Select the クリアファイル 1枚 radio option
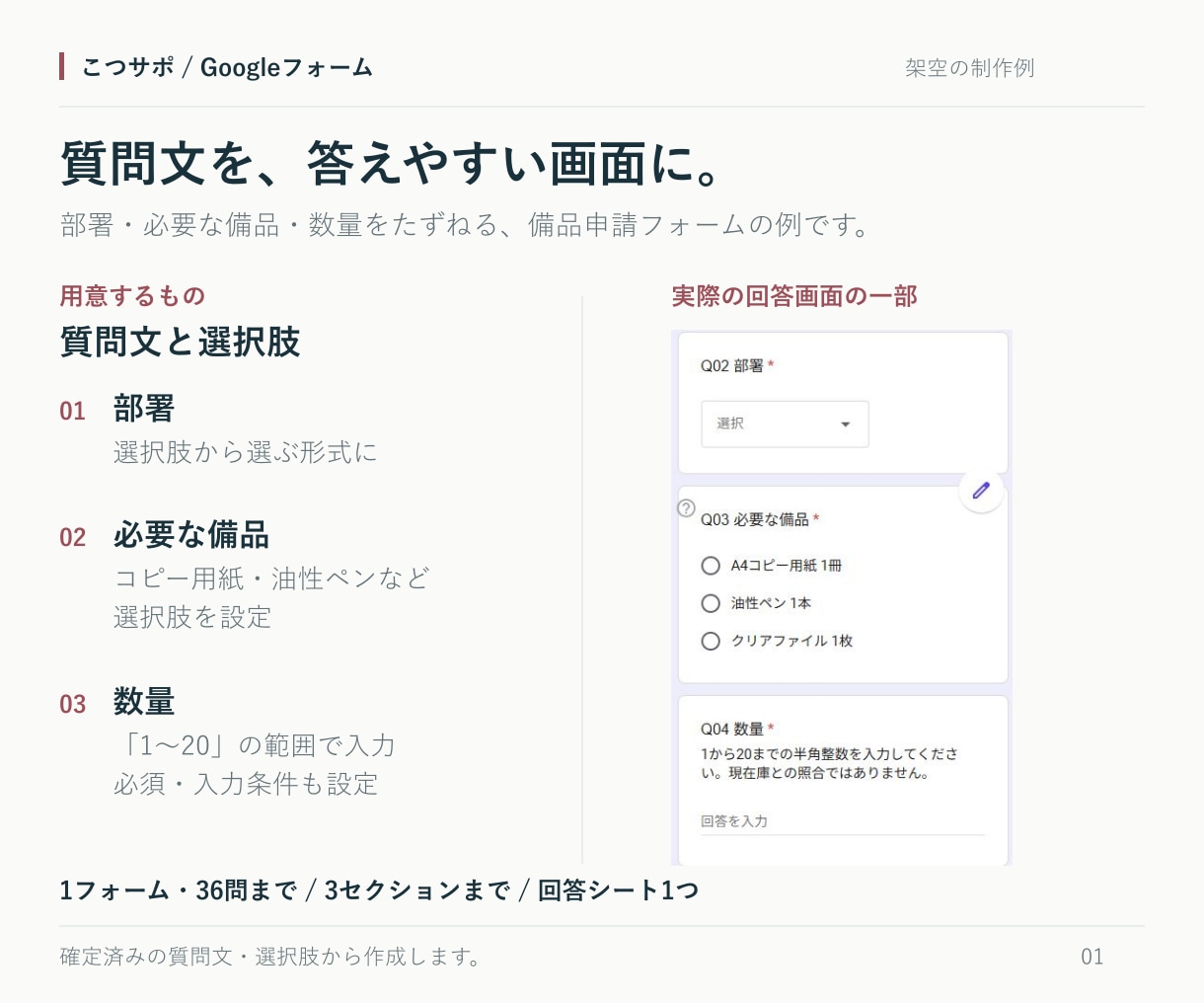The width and height of the screenshot is (1204, 1003). pyautogui.click(x=710, y=641)
